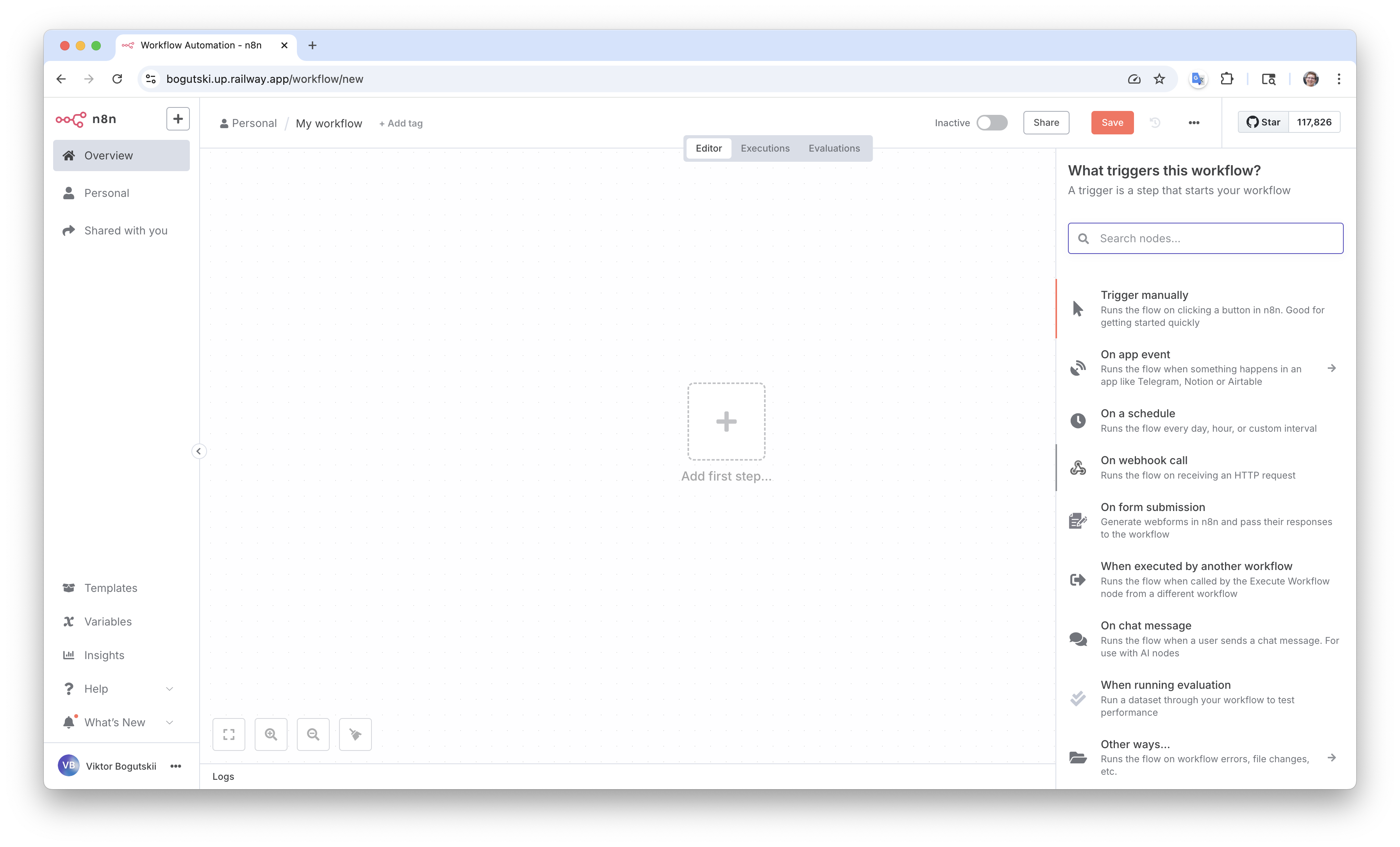Switch to the Executions tab
The height and width of the screenshot is (847, 1400).
click(x=765, y=148)
